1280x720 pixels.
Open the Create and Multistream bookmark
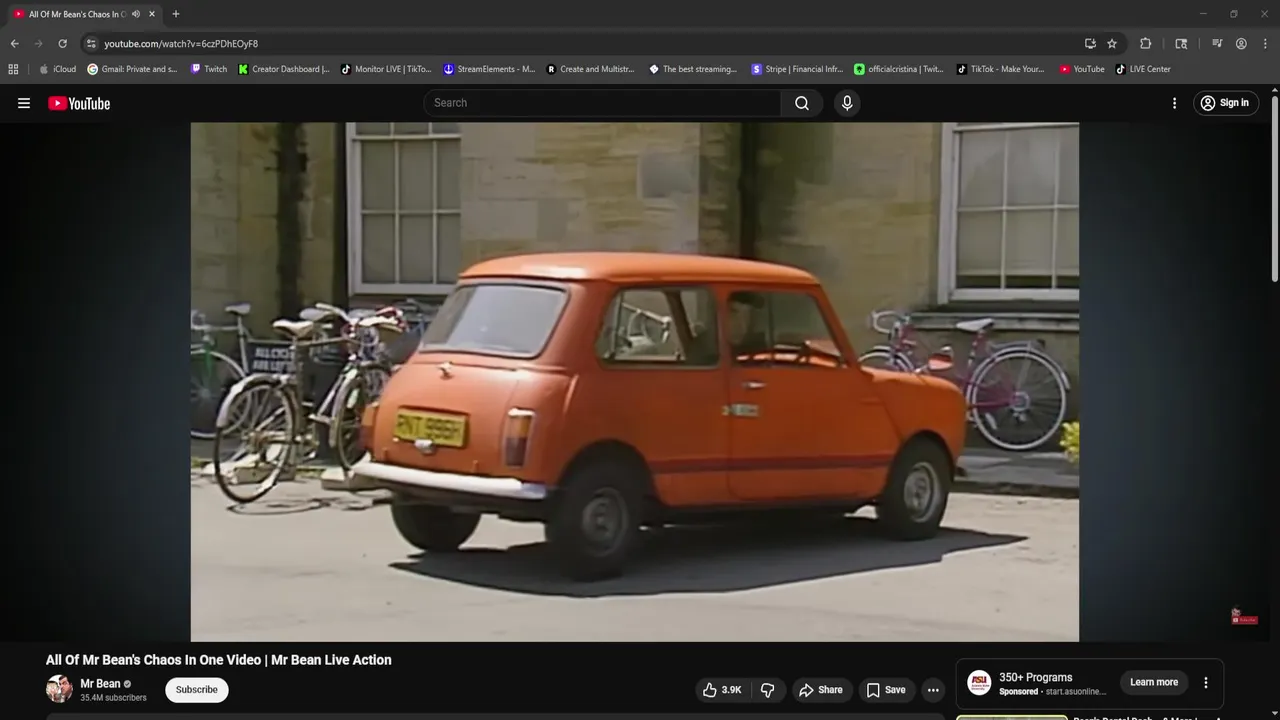tap(590, 69)
